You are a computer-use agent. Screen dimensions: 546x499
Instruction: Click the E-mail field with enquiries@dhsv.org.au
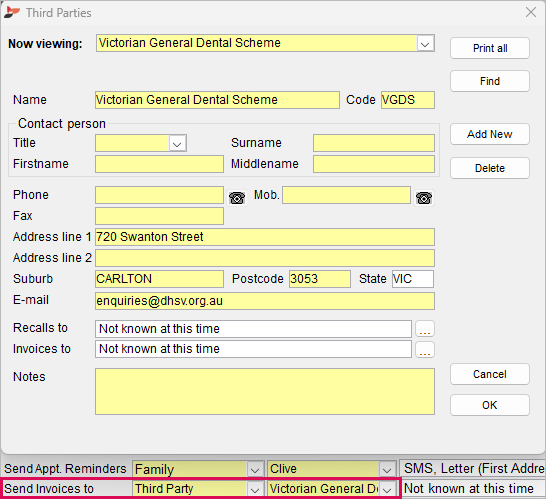[x=265, y=301]
